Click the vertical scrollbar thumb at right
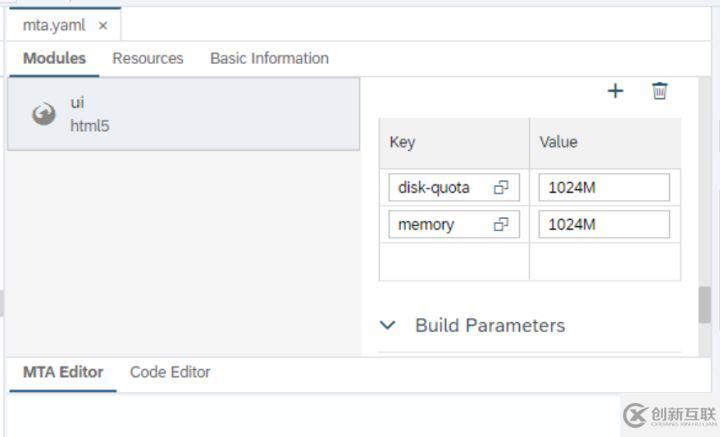720x437 pixels. pyautogui.click(x=704, y=305)
